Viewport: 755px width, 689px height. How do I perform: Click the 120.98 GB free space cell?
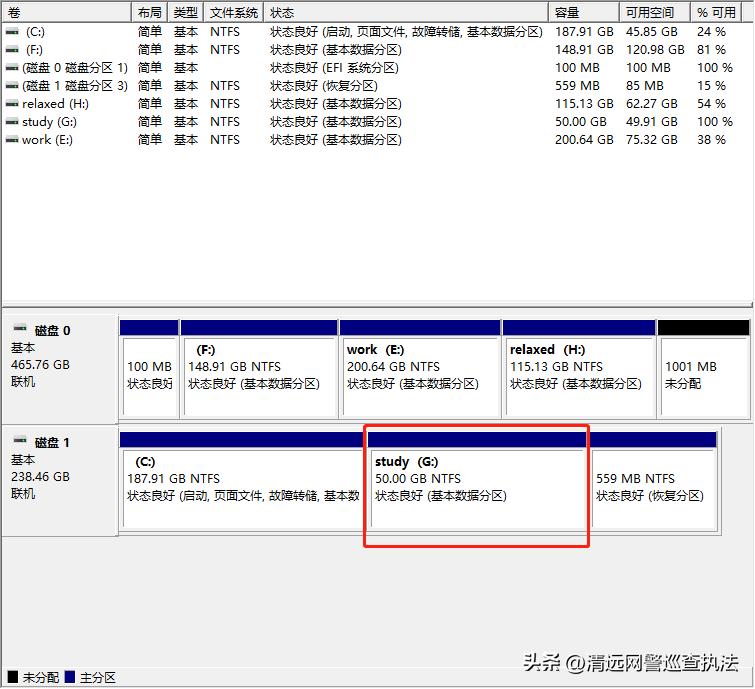point(655,50)
